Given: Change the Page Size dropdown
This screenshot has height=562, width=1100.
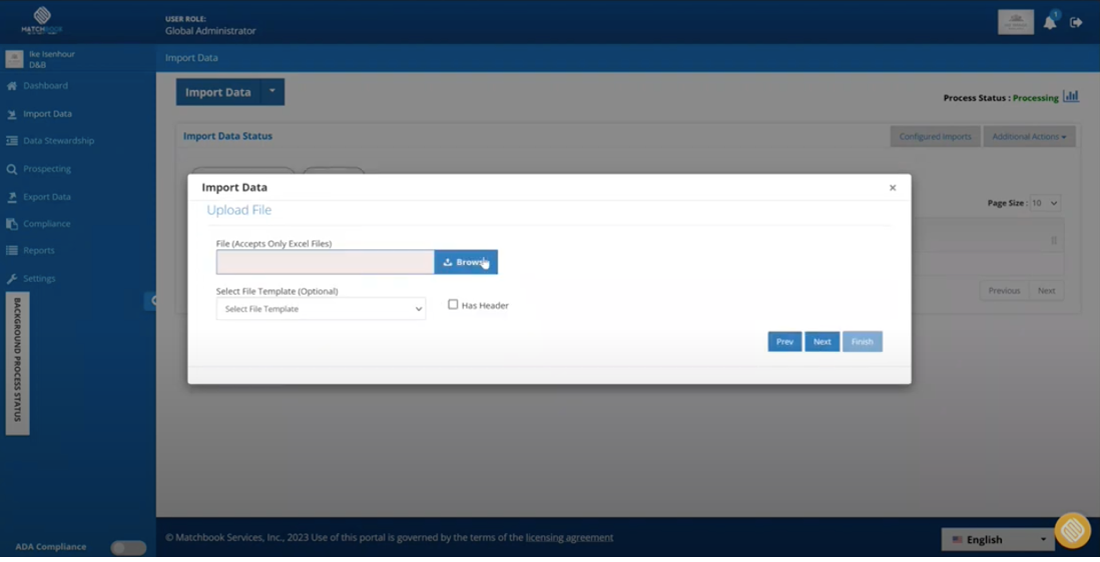Looking at the screenshot, I should click(x=1045, y=203).
